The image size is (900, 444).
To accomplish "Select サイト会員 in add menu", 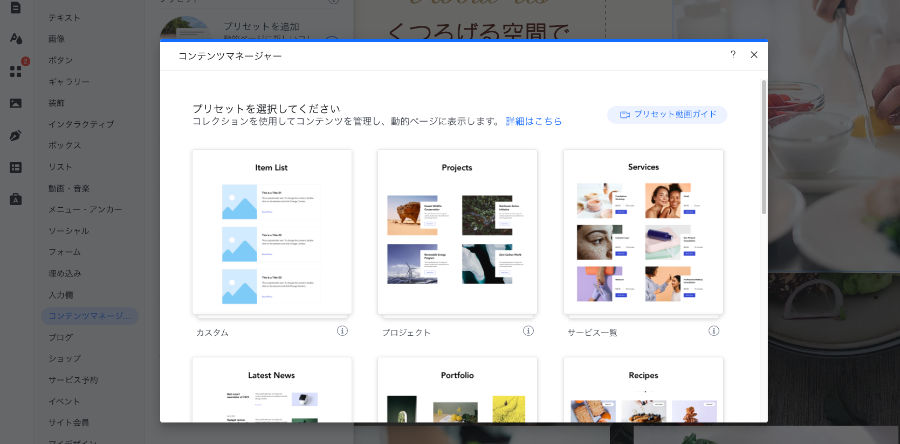I will 68,423.
